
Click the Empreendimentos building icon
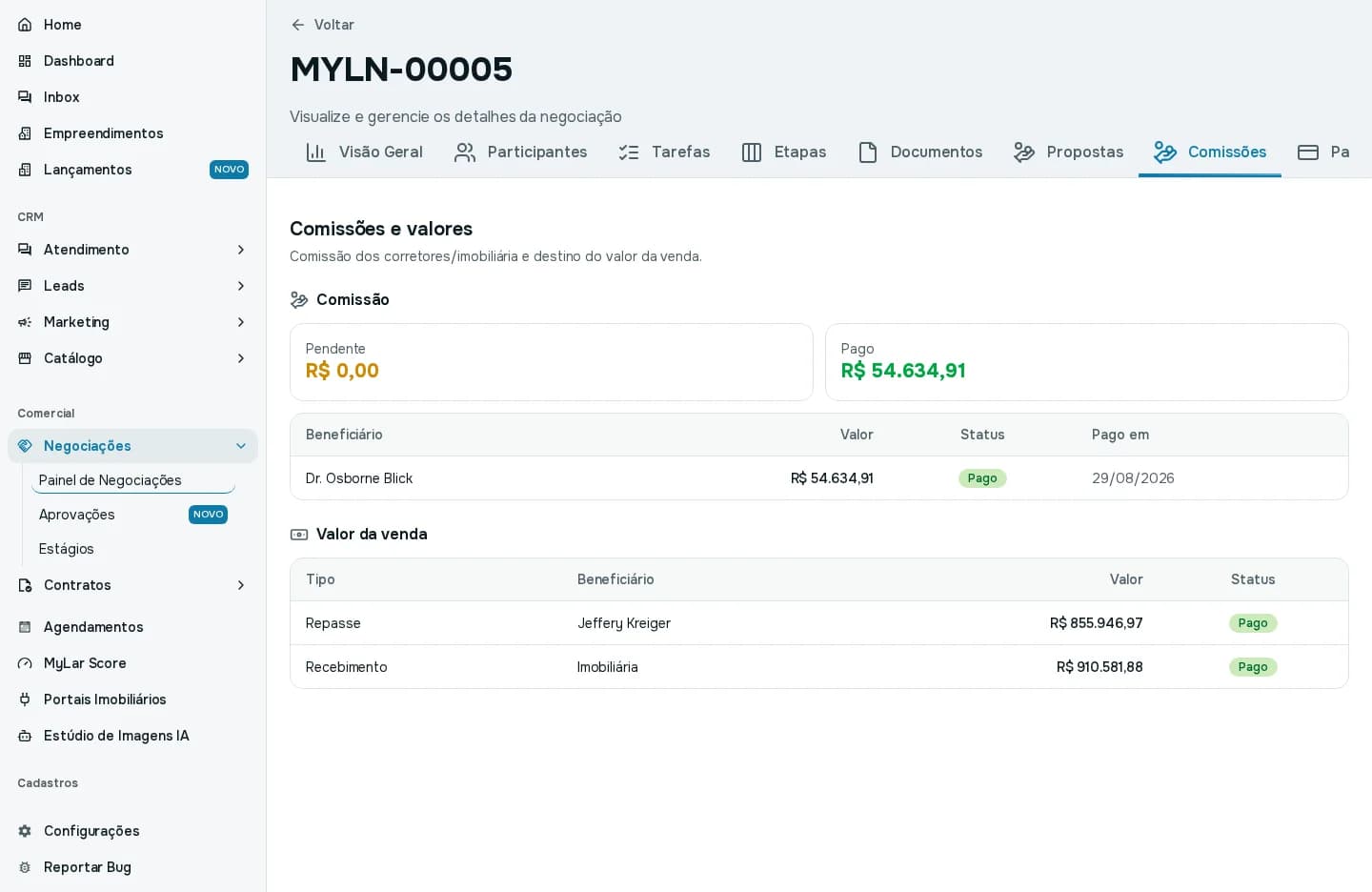[x=25, y=133]
